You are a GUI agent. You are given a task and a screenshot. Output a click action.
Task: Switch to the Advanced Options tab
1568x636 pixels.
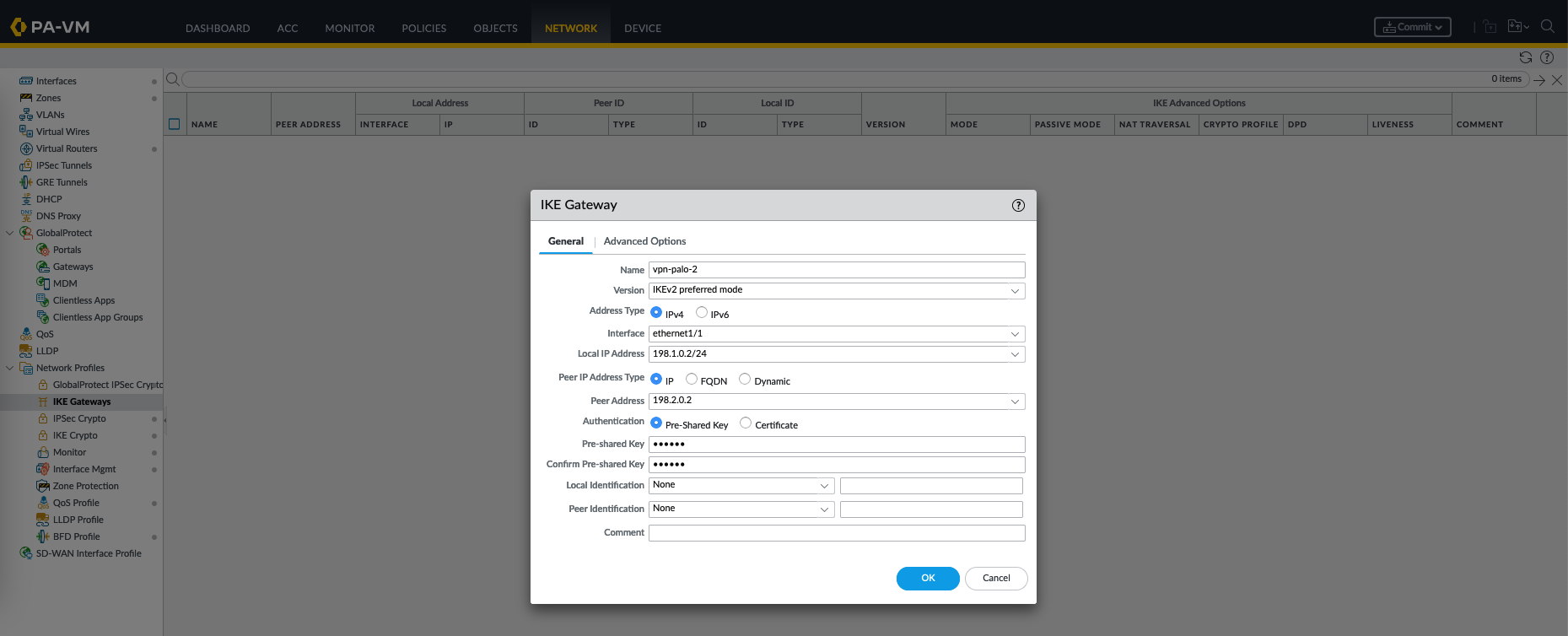[x=644, y=241]
